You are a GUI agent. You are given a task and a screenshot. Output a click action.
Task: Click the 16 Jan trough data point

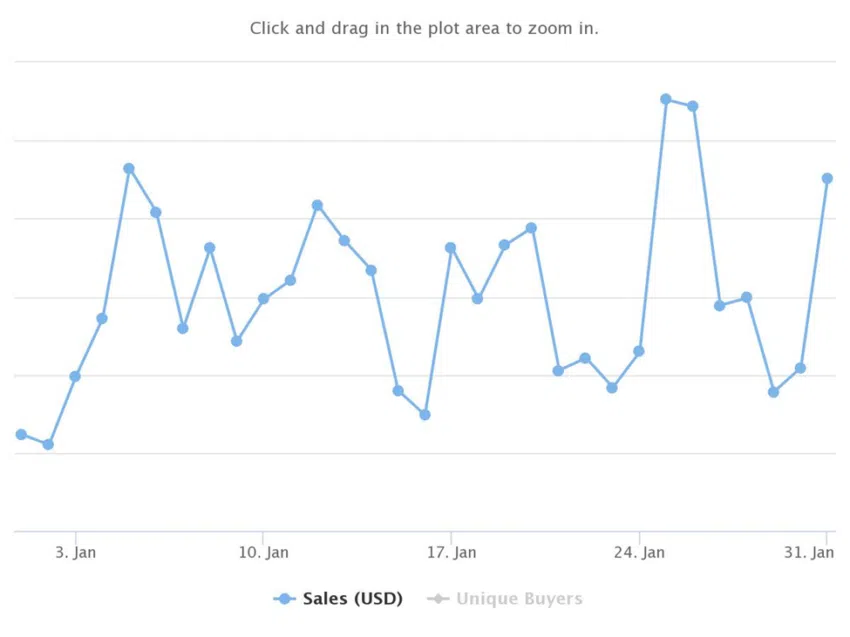coord(425,415)
